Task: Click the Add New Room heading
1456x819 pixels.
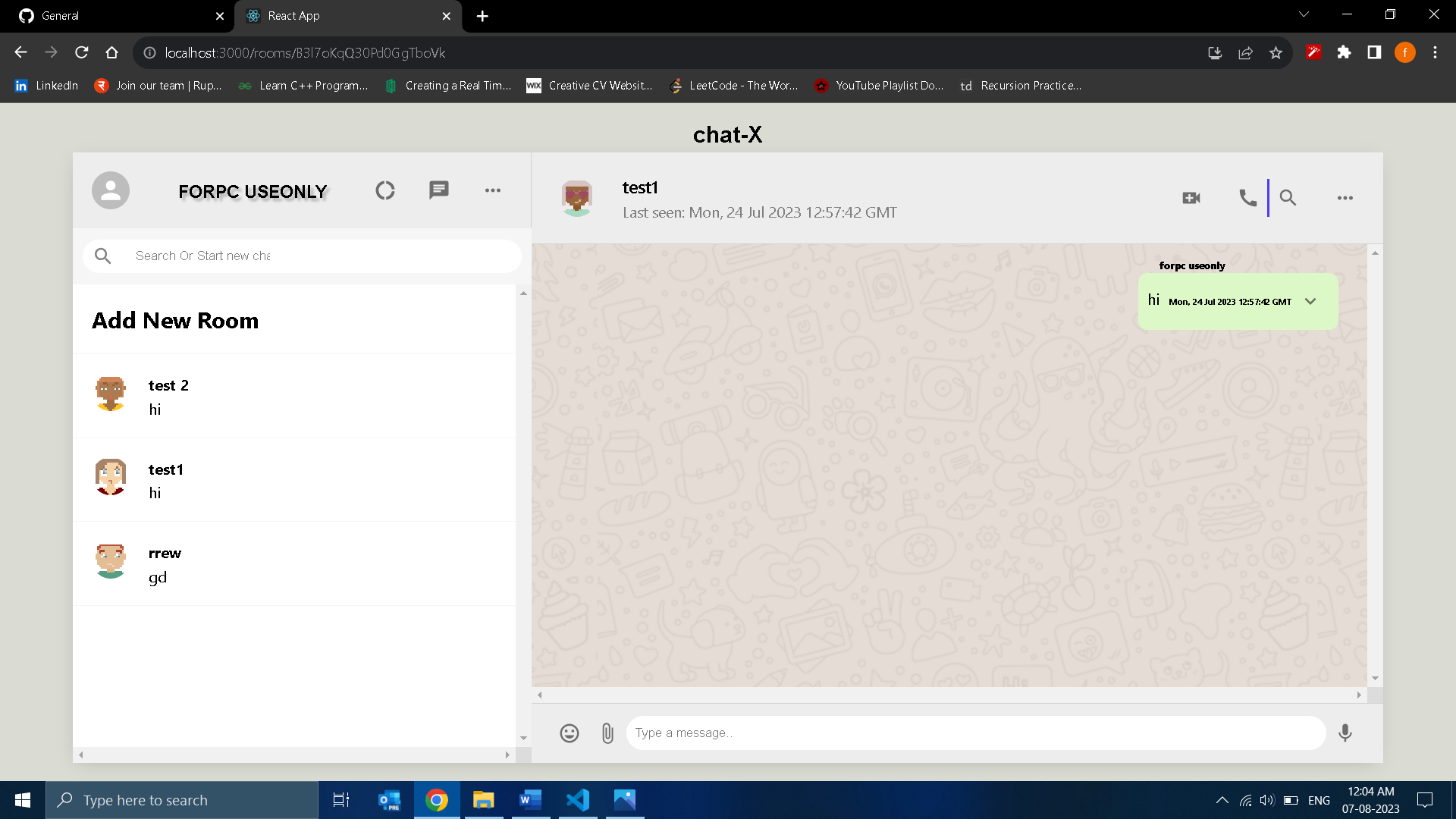Action: (x=174, y=320)
